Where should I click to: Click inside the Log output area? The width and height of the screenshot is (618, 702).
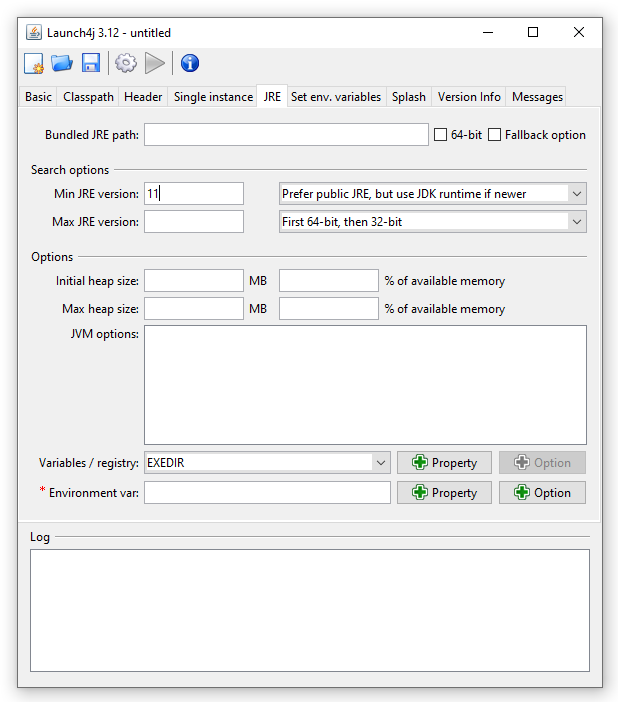pyautogui.click(x=310, y=611)
